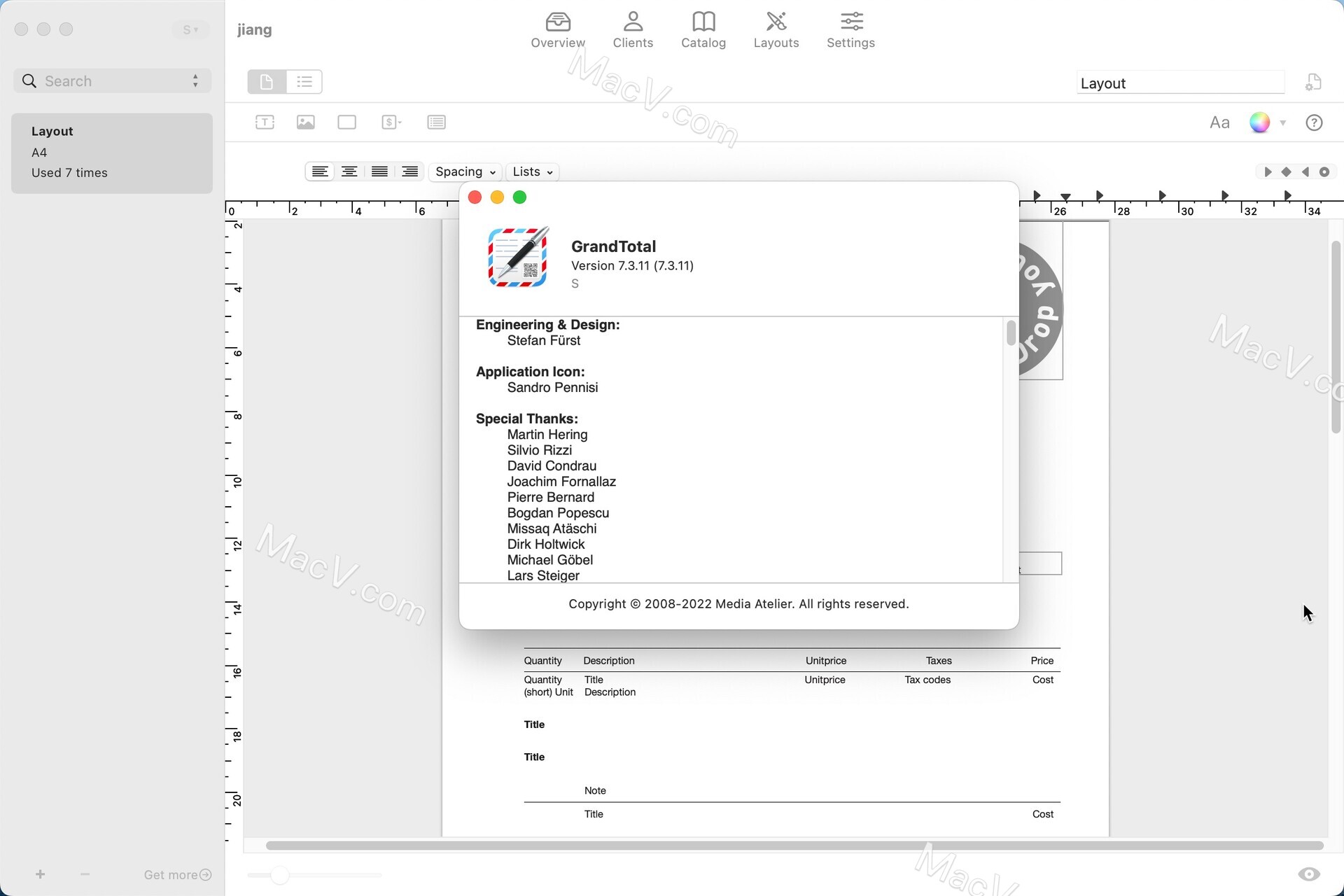Open the Catalog section
This screenshot has height=896, width=1344.
point(703,30)
